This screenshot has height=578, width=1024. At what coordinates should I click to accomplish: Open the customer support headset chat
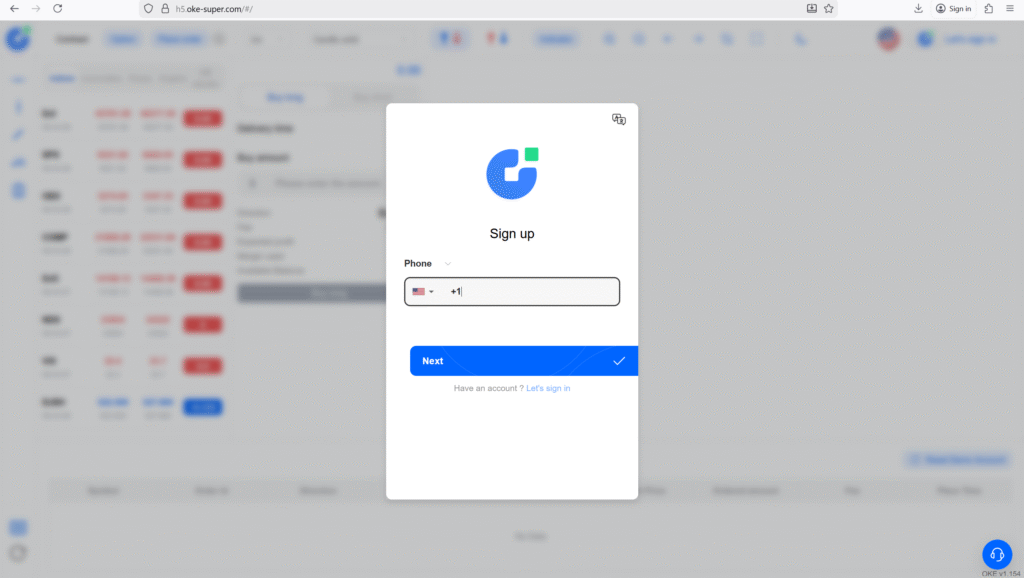click(x=996, y=554)
